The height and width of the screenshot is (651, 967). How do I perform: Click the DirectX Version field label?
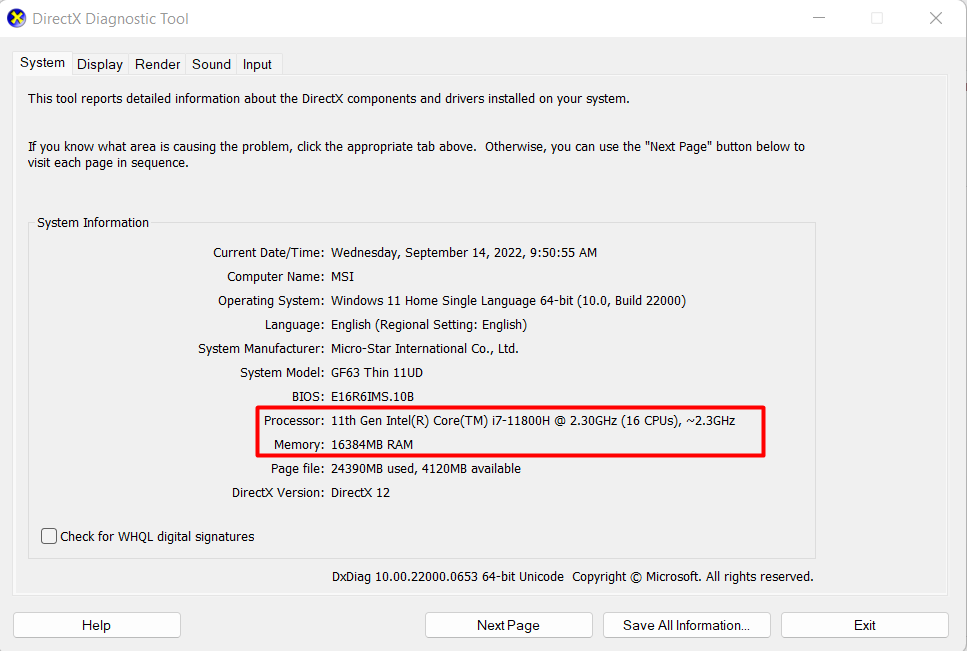point(278,493)
